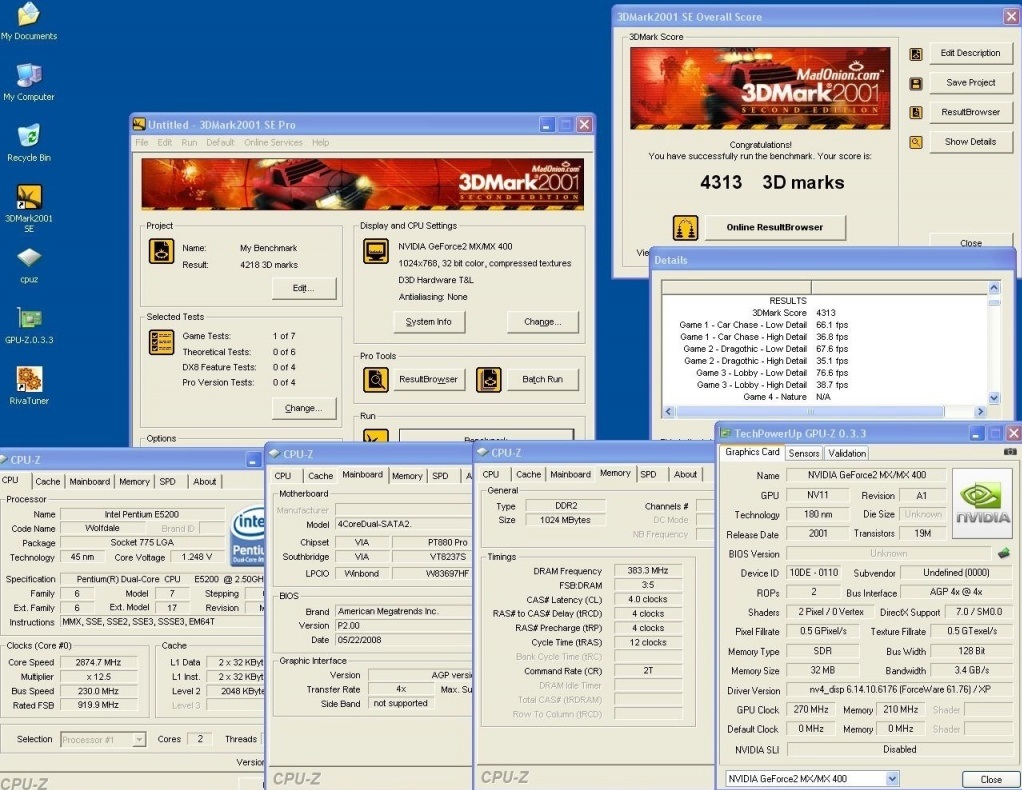Open Processor #1 selection dropdown in CPU-Z
1022x790 pixels.
pyautogui.click(x=139, y=740)
